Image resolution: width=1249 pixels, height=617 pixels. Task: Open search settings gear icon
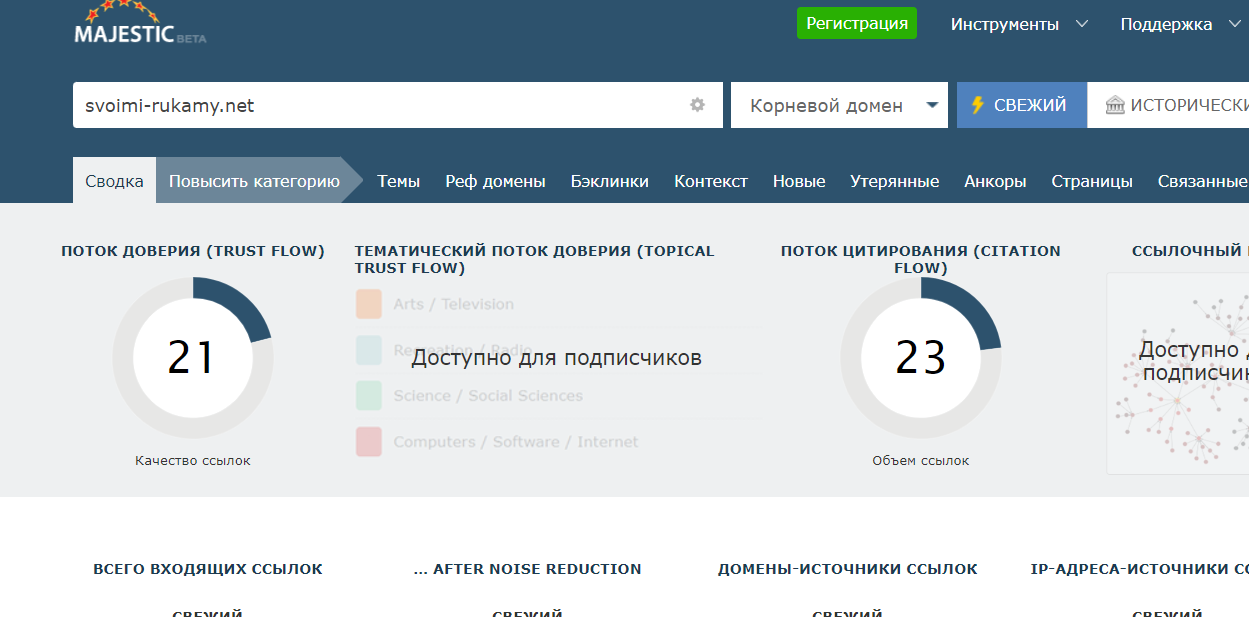click(698, 105)
